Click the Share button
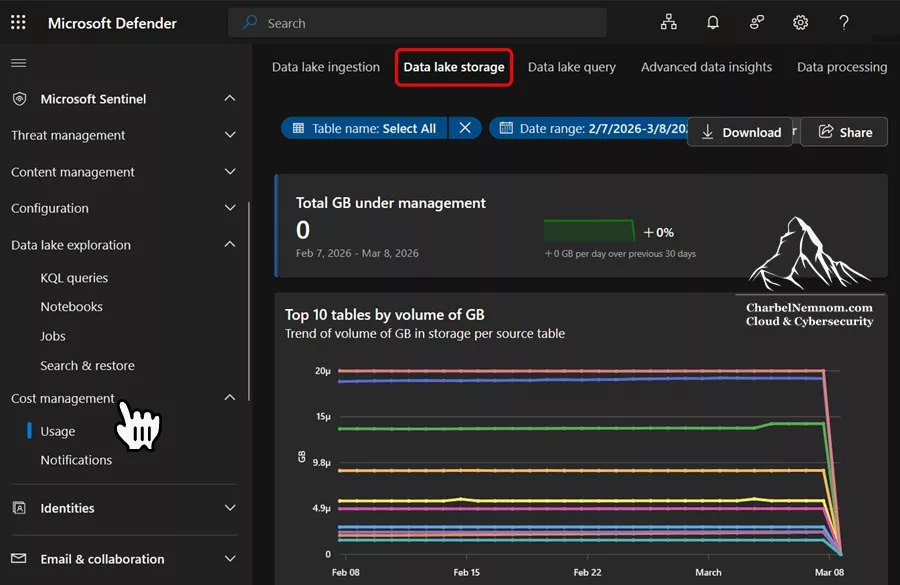This screenshot has width=900, height=585. click(x=844, y=132)
